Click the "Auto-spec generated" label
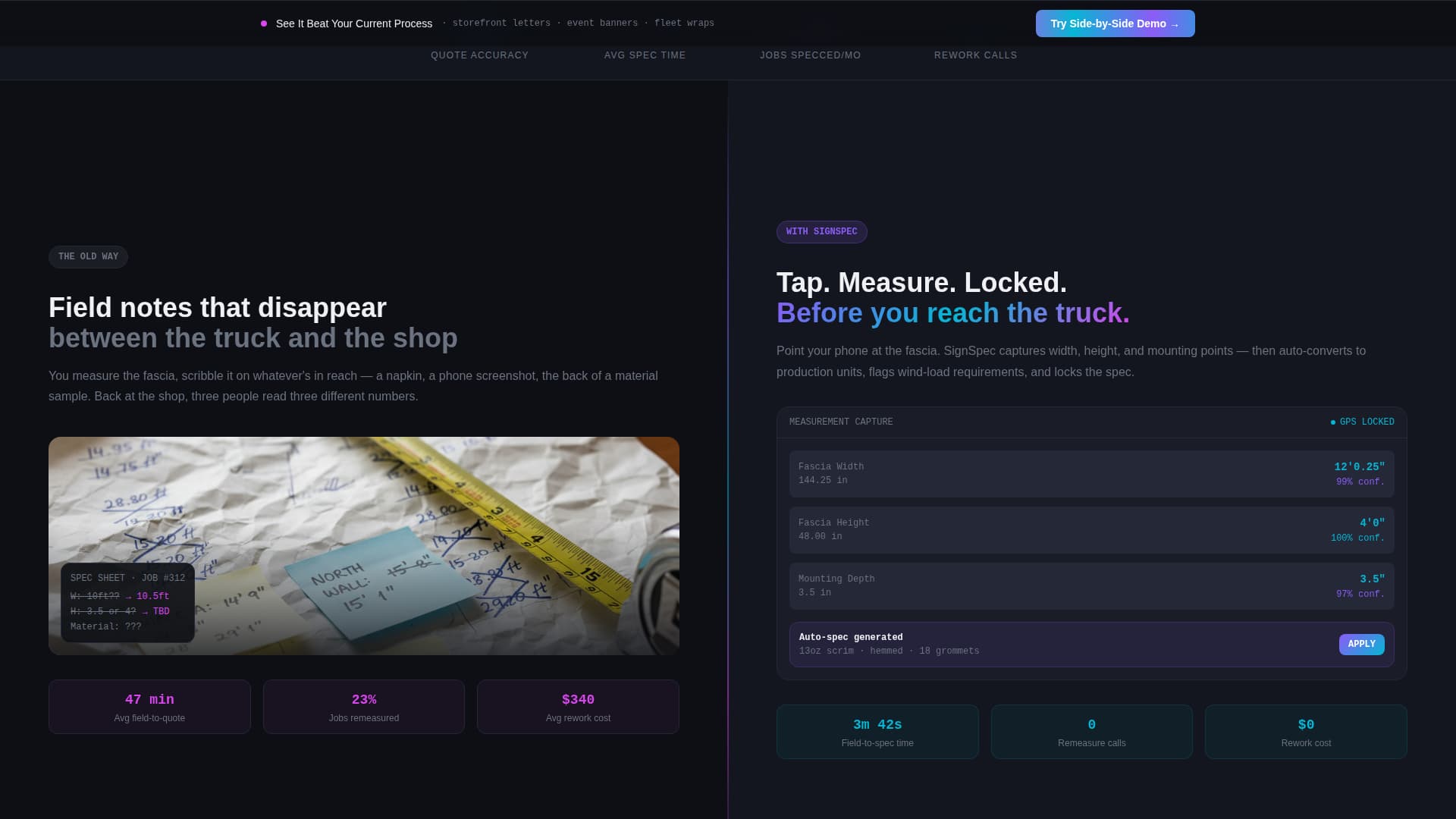 tap(851, 638)
